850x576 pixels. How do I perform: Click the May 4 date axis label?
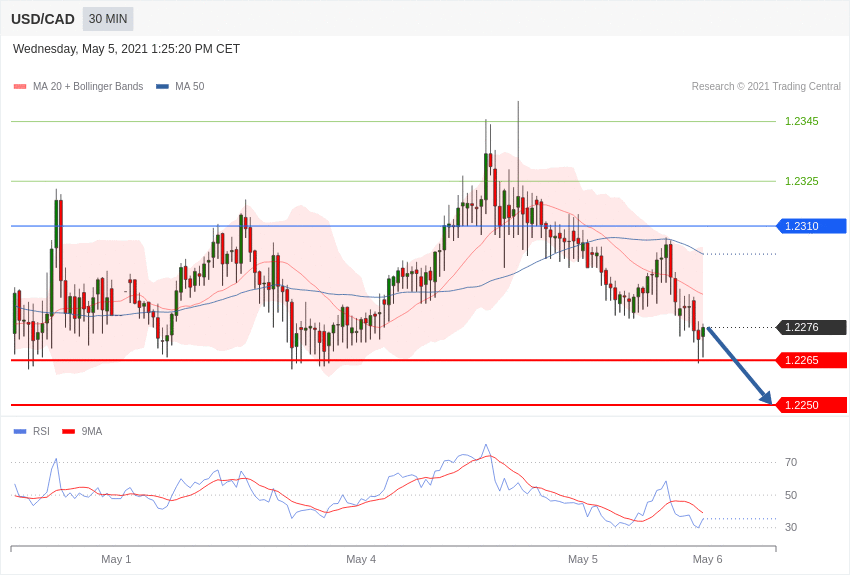click(x=361, y=559)
